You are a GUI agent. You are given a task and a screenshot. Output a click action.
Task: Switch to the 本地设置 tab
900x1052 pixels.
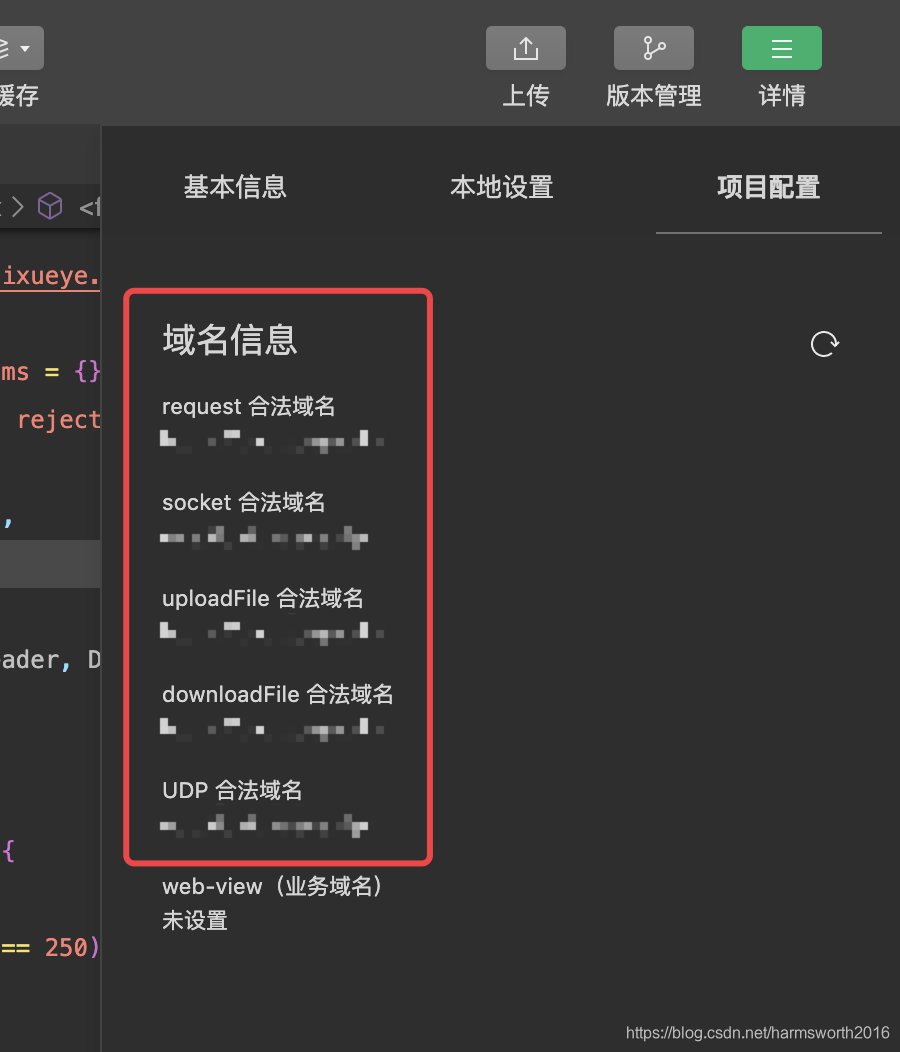click(x=501, y=187)
